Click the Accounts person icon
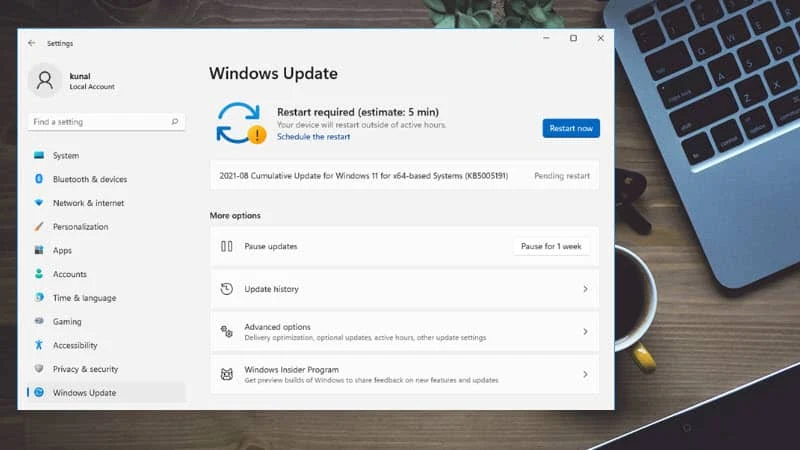 point(39,273)
